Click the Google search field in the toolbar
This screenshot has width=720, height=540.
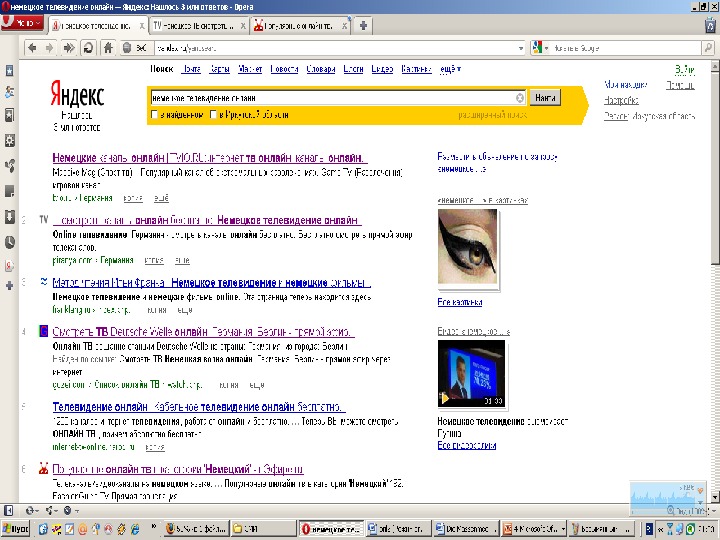click(x=626, y=48)
